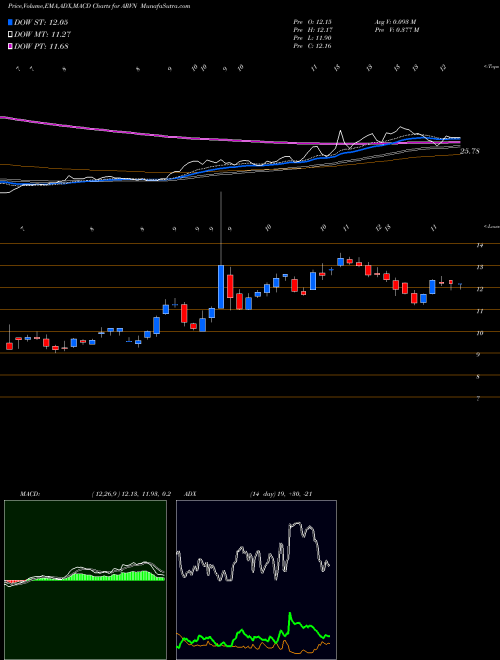Click the 11 price axis label

pos(479,311)
